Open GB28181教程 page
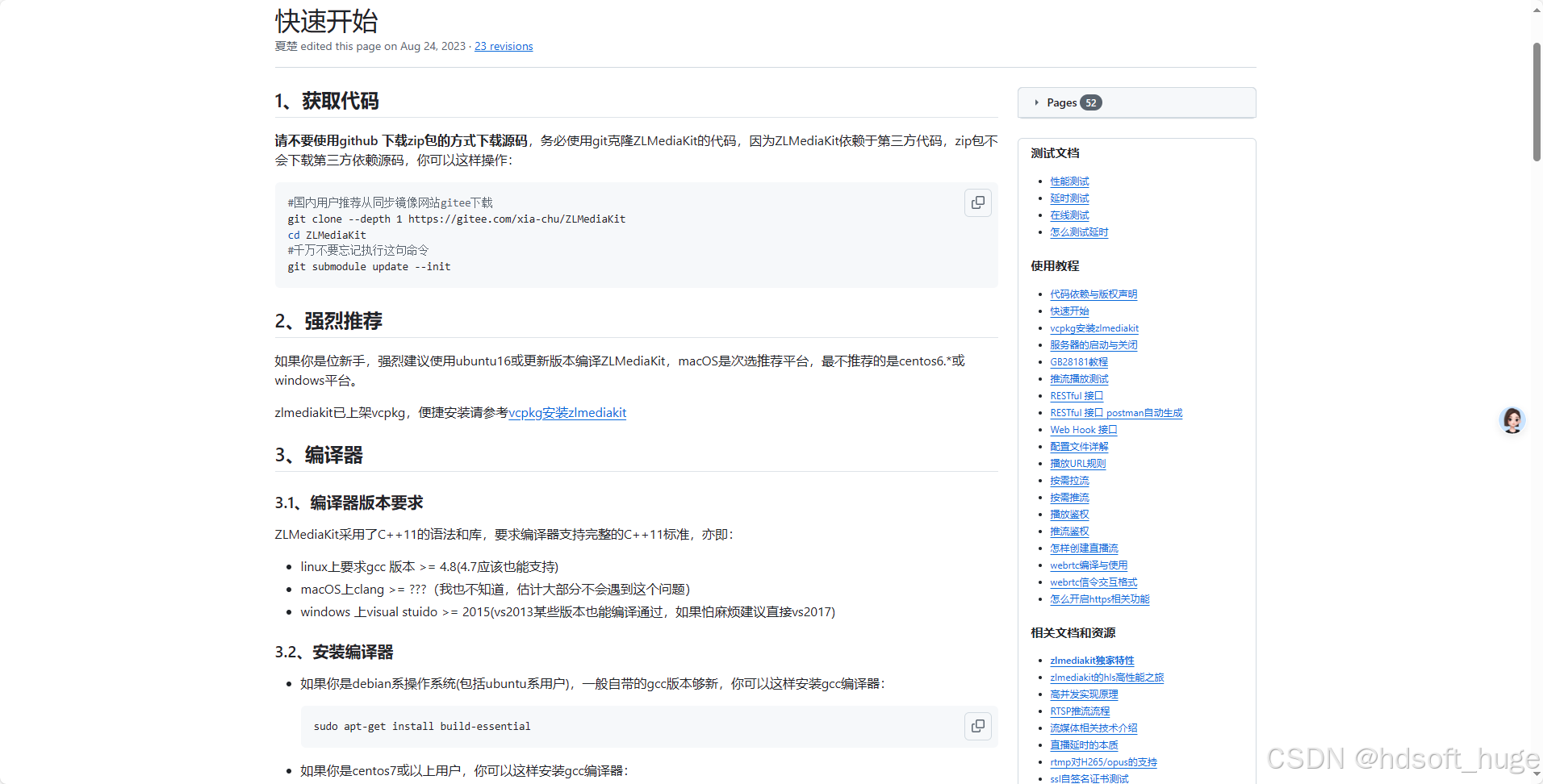This screenshot has height=784, width=1543. [1079, 362]
